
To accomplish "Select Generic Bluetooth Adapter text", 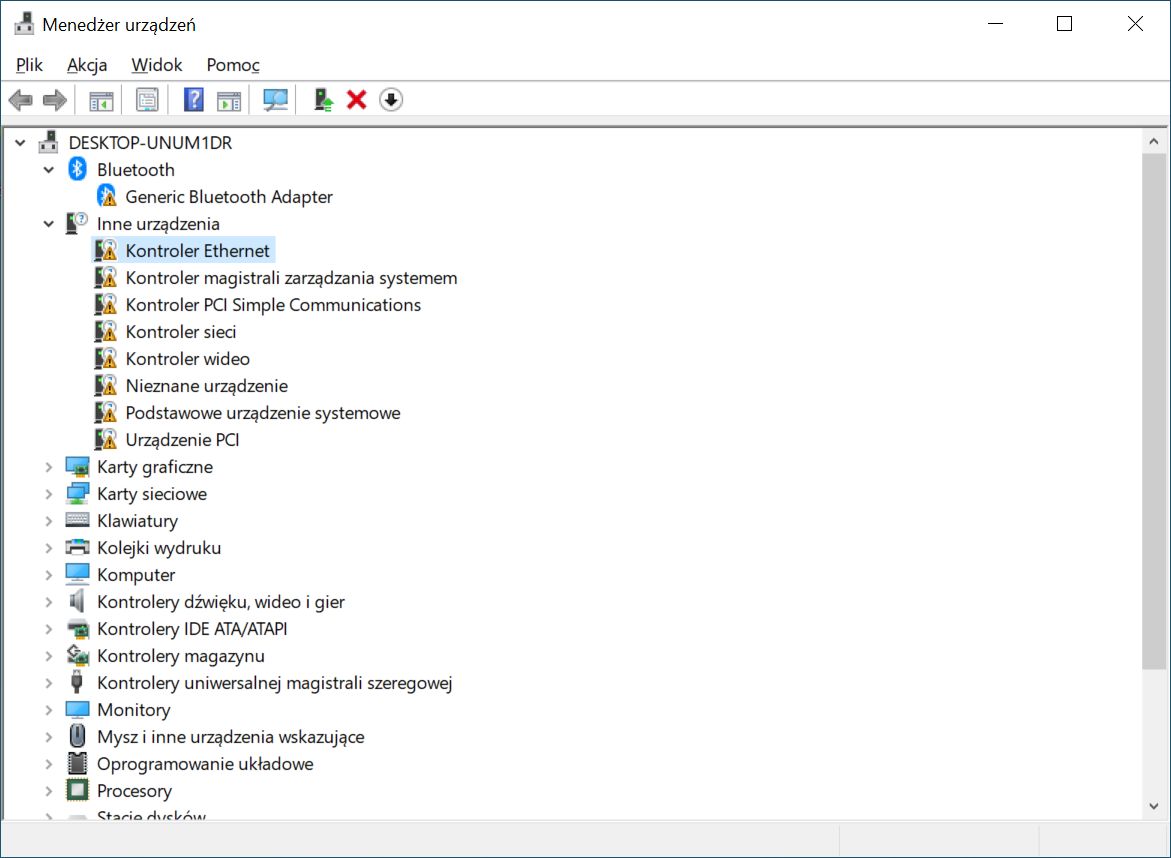I will [229, 196].
